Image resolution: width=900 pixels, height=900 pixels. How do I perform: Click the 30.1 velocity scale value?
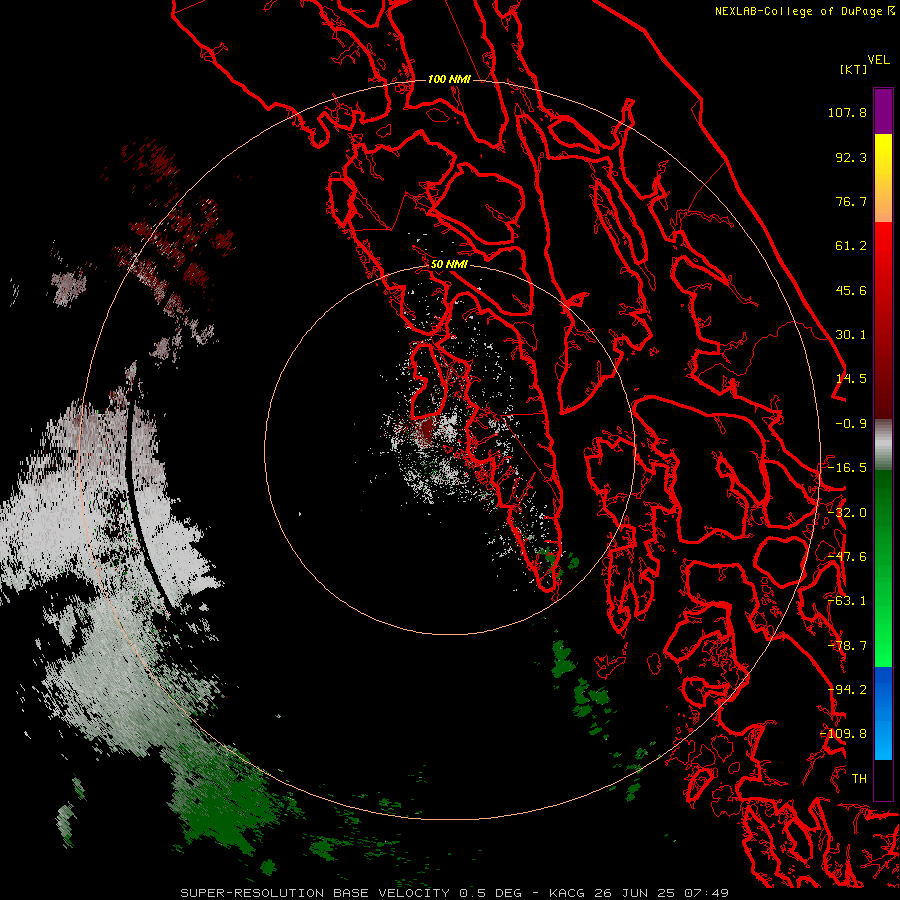(x=851, y=335)
